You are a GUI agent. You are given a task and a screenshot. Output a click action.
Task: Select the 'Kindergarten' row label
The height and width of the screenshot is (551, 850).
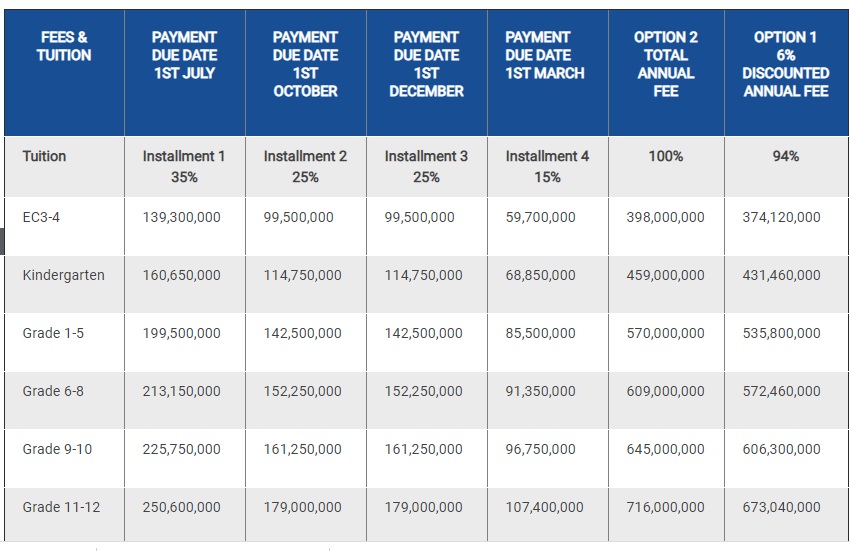[x=63, y=275]
